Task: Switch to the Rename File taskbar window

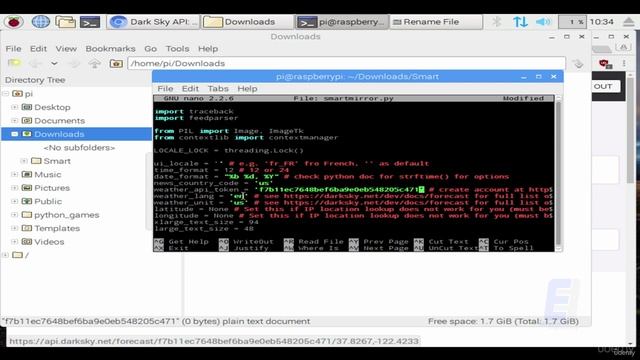Action: 436,22
